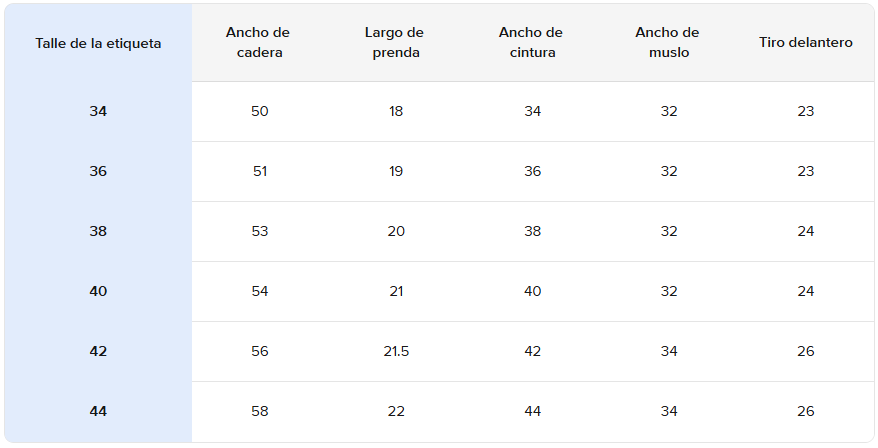Screen dimensions: 878x448
Task: Select size 44 row label
Action: (x=98, y=411)
